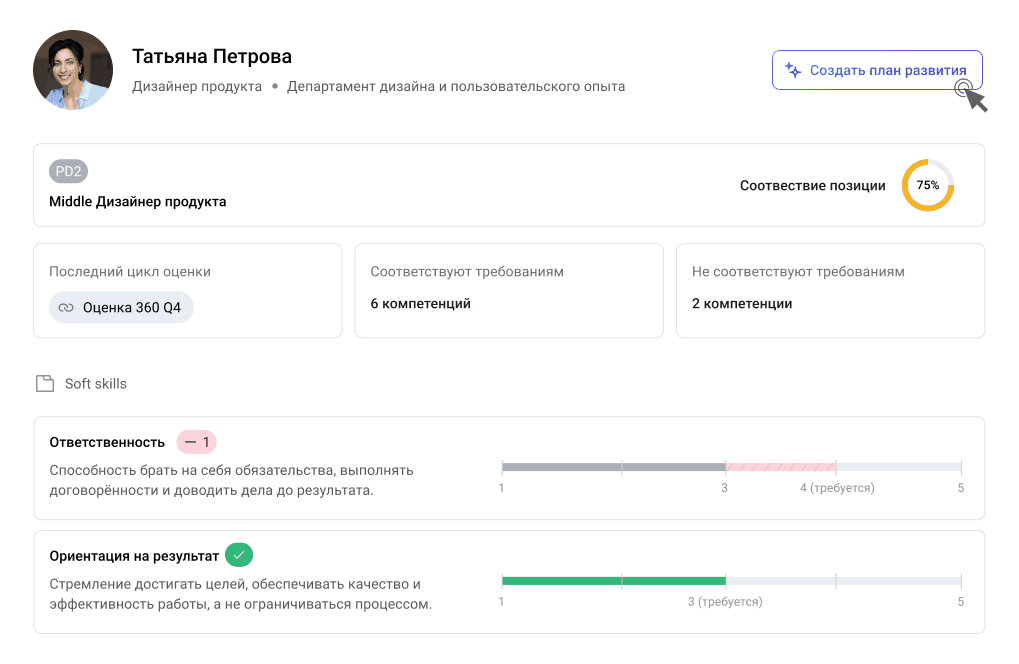Click the sparkle icon in Создать план развития
Image resolution: width=1019 pixels, height=664 pixels.
click(x=793, y=70)
